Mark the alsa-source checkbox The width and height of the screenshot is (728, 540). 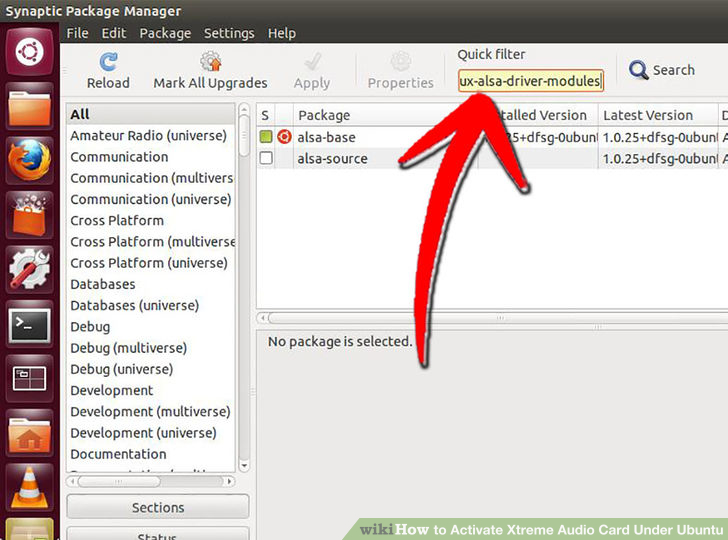pyautogui.click(x=266, y=158)
